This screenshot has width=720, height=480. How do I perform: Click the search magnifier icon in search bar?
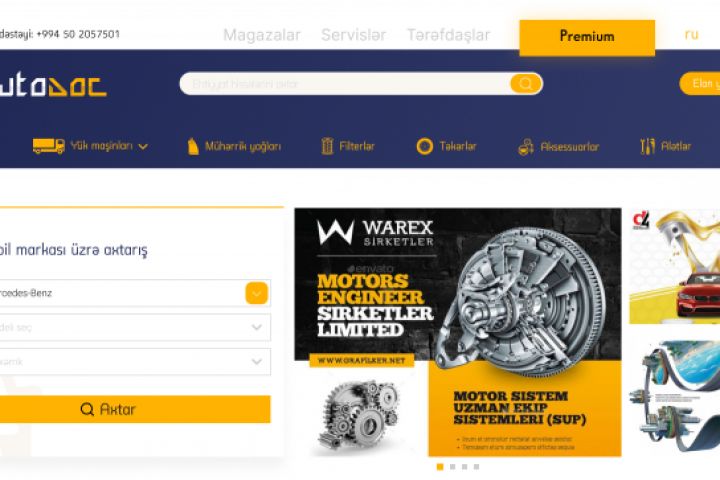pos(526,84)
